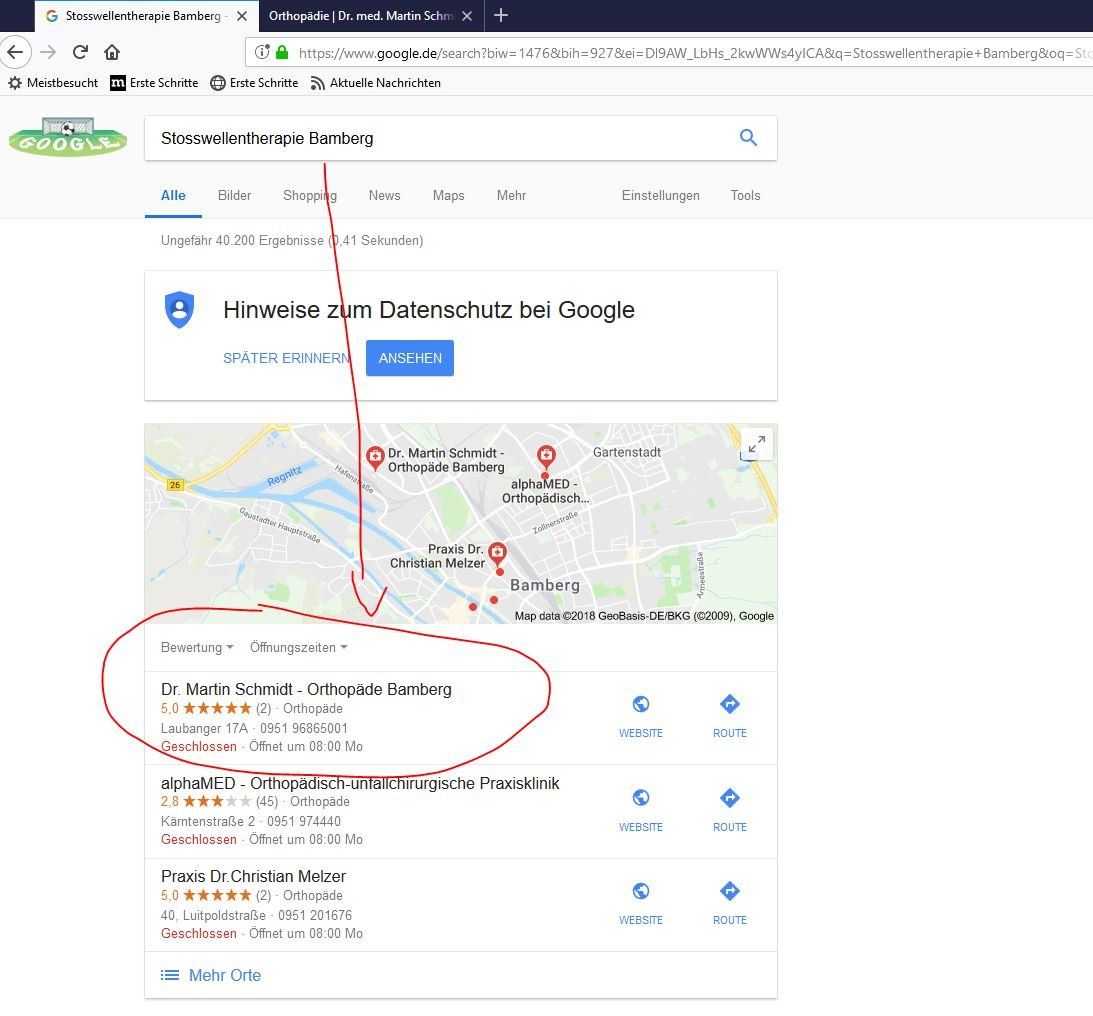Open website of alphaMED Praxisklinik
This screenshot has width=1093, height=1016.
641,810
